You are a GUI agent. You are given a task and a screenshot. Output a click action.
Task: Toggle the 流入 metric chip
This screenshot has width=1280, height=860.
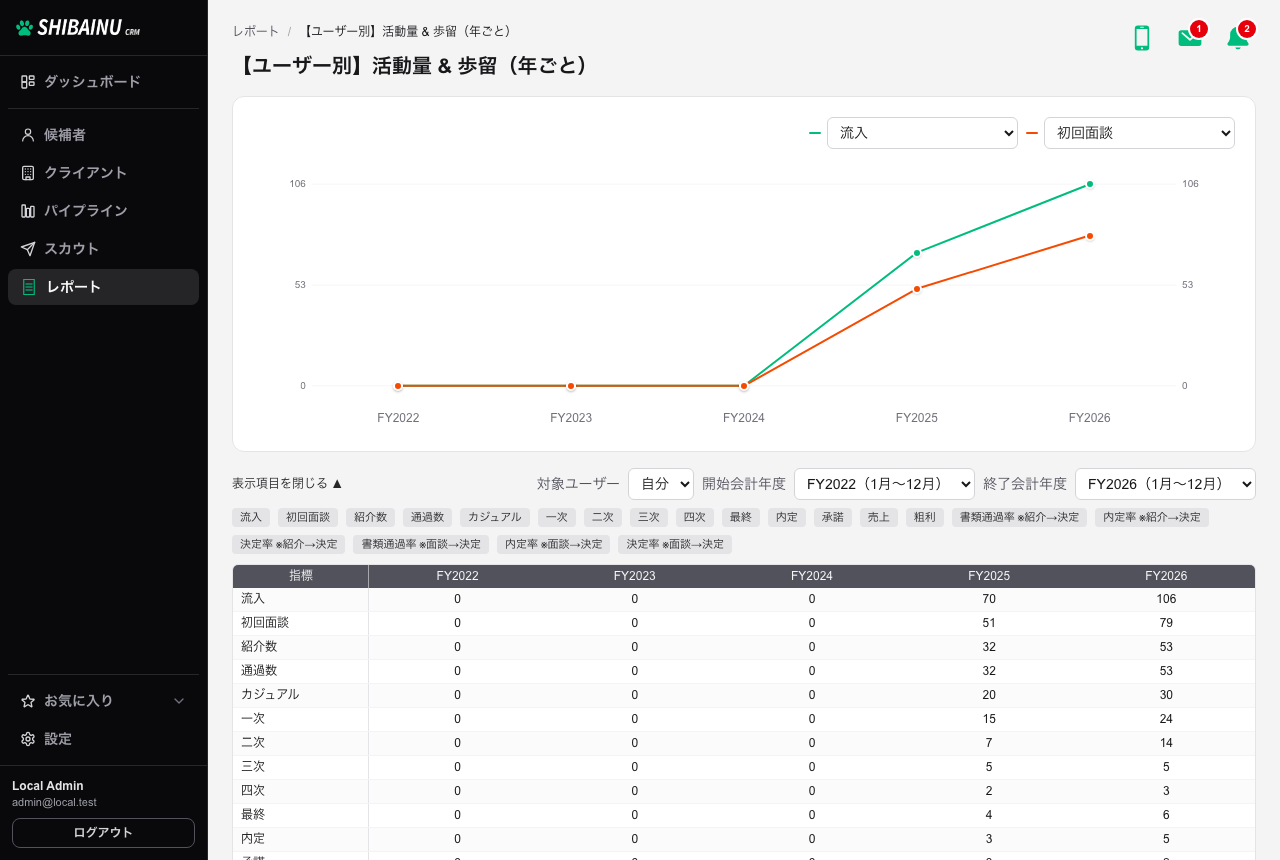(x=251, y=517)
